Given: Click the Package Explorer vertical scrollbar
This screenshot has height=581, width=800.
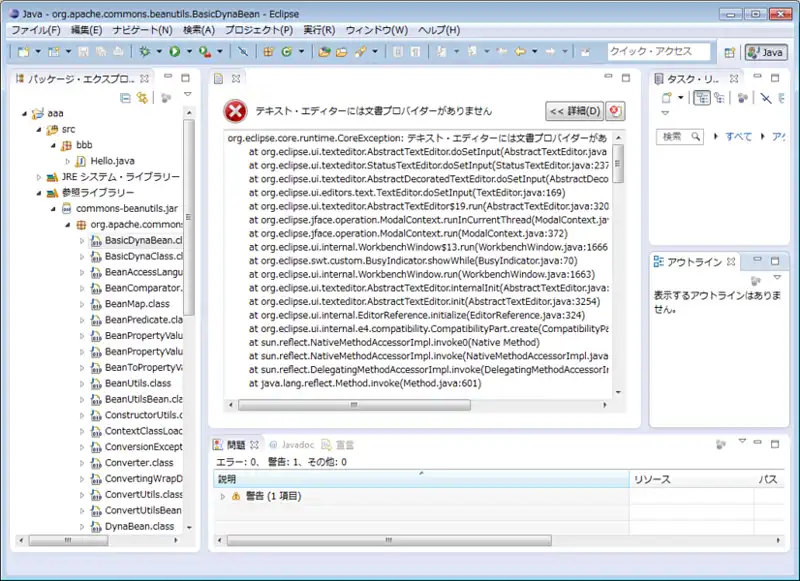Looking at the screenshot, I should (189, 217).
